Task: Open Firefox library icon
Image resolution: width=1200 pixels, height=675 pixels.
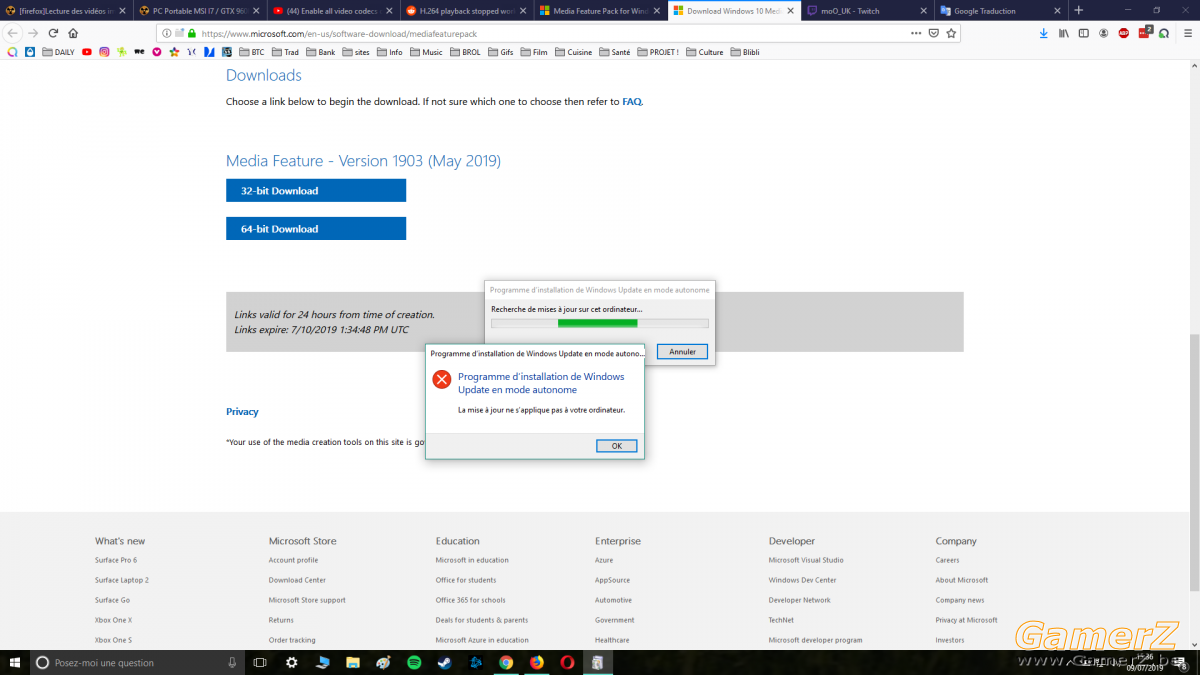Action: [x=1064, y=33]
